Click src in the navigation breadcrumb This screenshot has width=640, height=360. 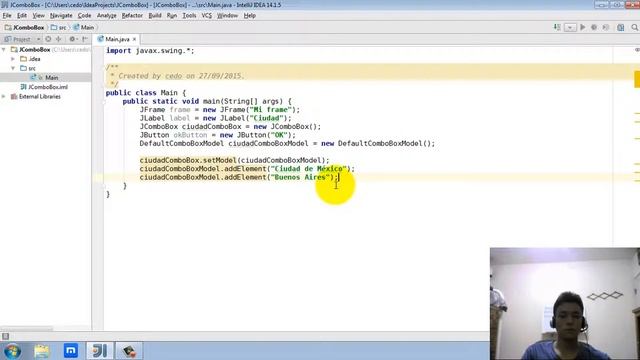click(58, 27)
